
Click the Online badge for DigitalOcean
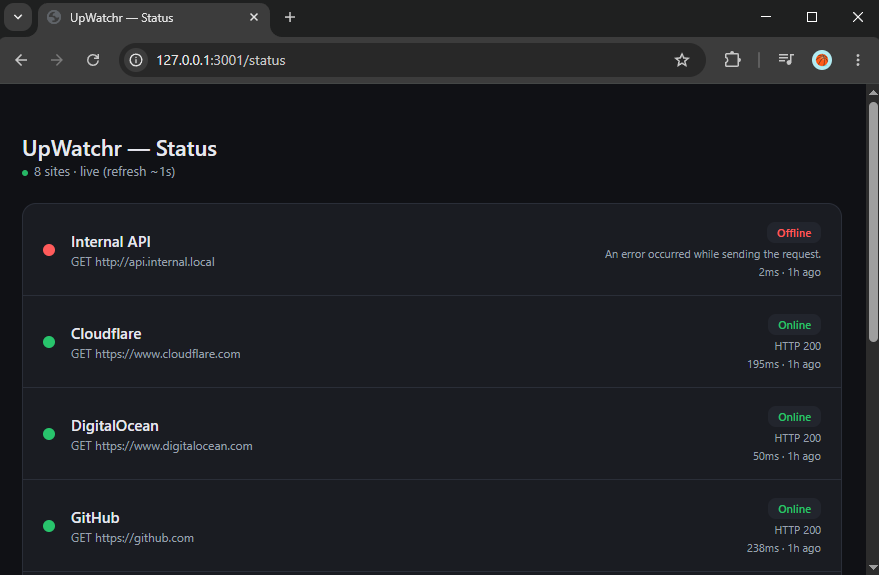794,417
